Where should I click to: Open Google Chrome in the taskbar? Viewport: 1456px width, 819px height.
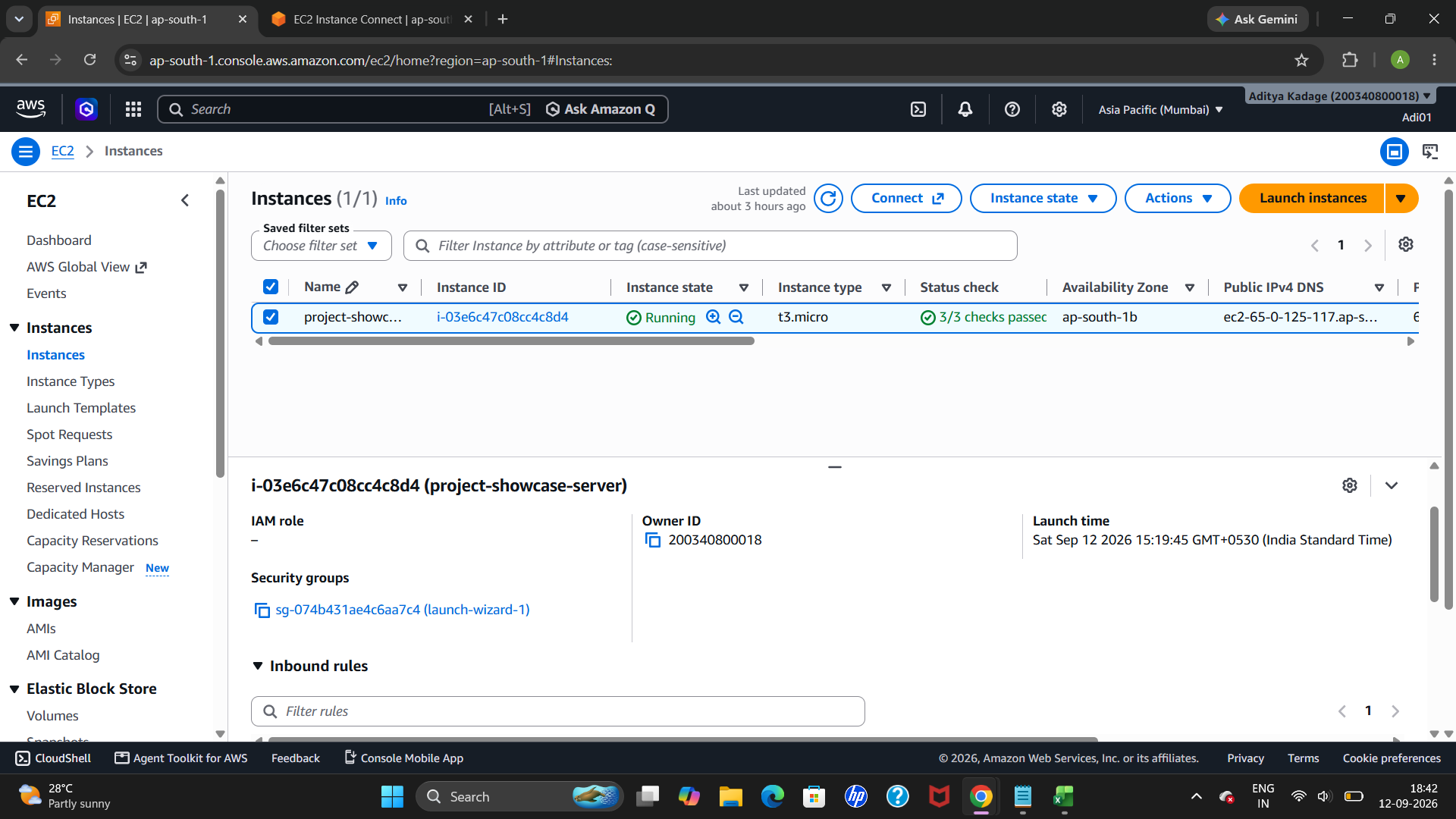click(x=981, y=796)
